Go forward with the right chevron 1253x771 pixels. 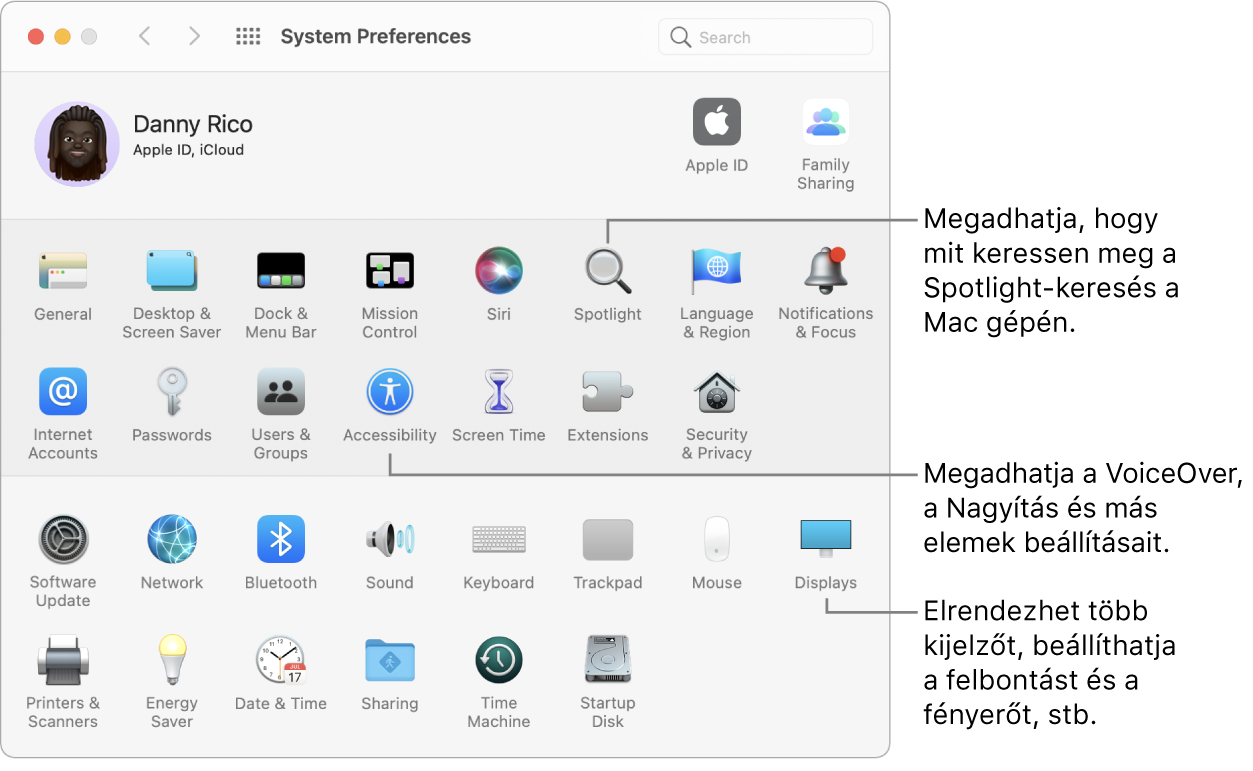pyautogui.click(x=194, y=37)
